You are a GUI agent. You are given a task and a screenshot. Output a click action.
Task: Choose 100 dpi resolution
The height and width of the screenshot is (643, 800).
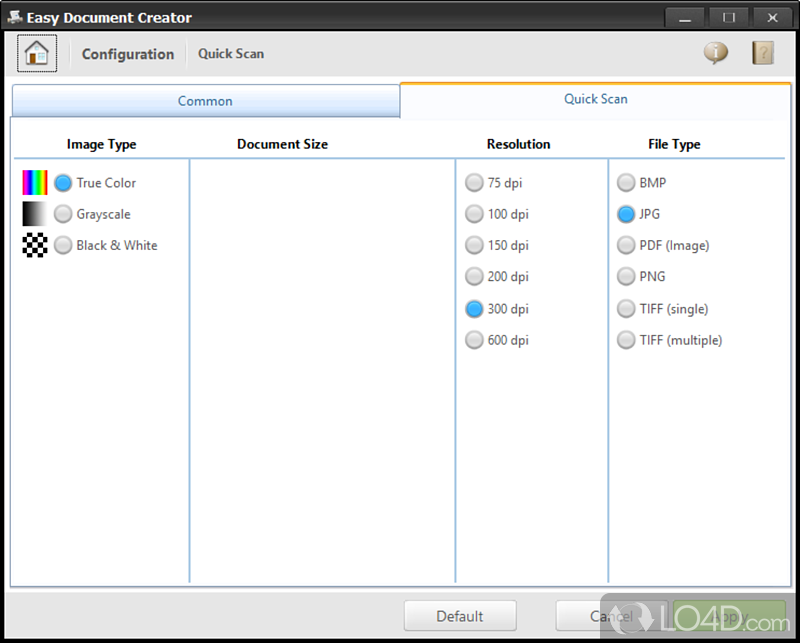pyautogui.click(x=474, y=214)
